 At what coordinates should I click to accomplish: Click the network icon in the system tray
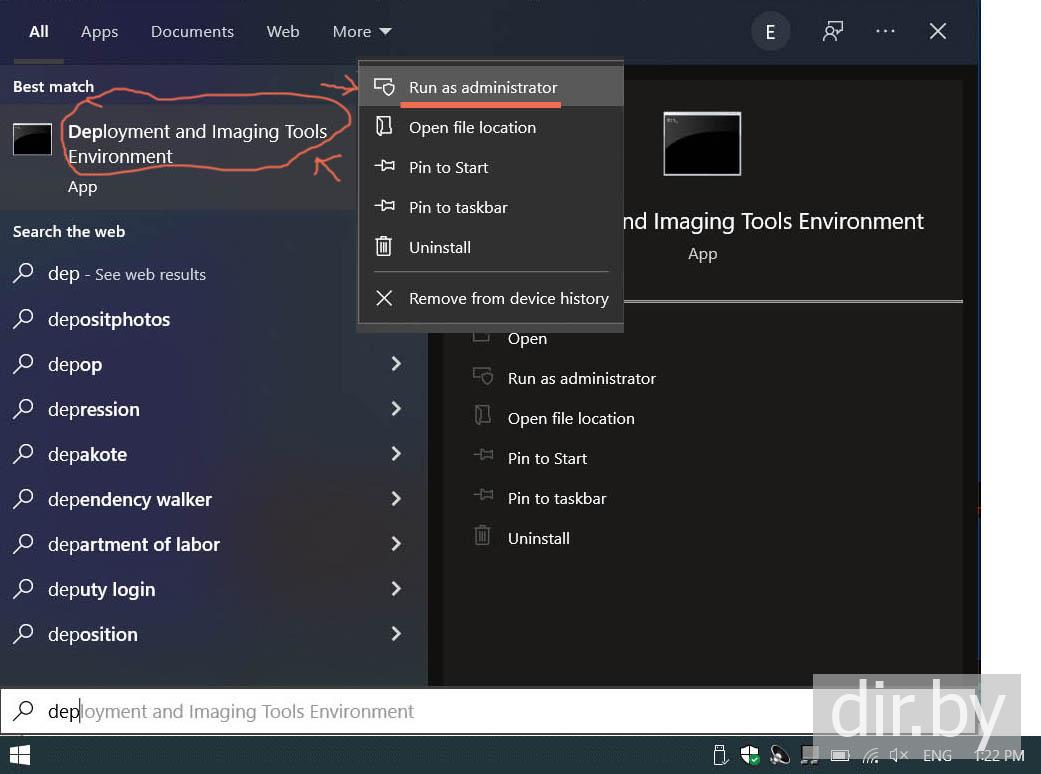[x=871, y=756]
